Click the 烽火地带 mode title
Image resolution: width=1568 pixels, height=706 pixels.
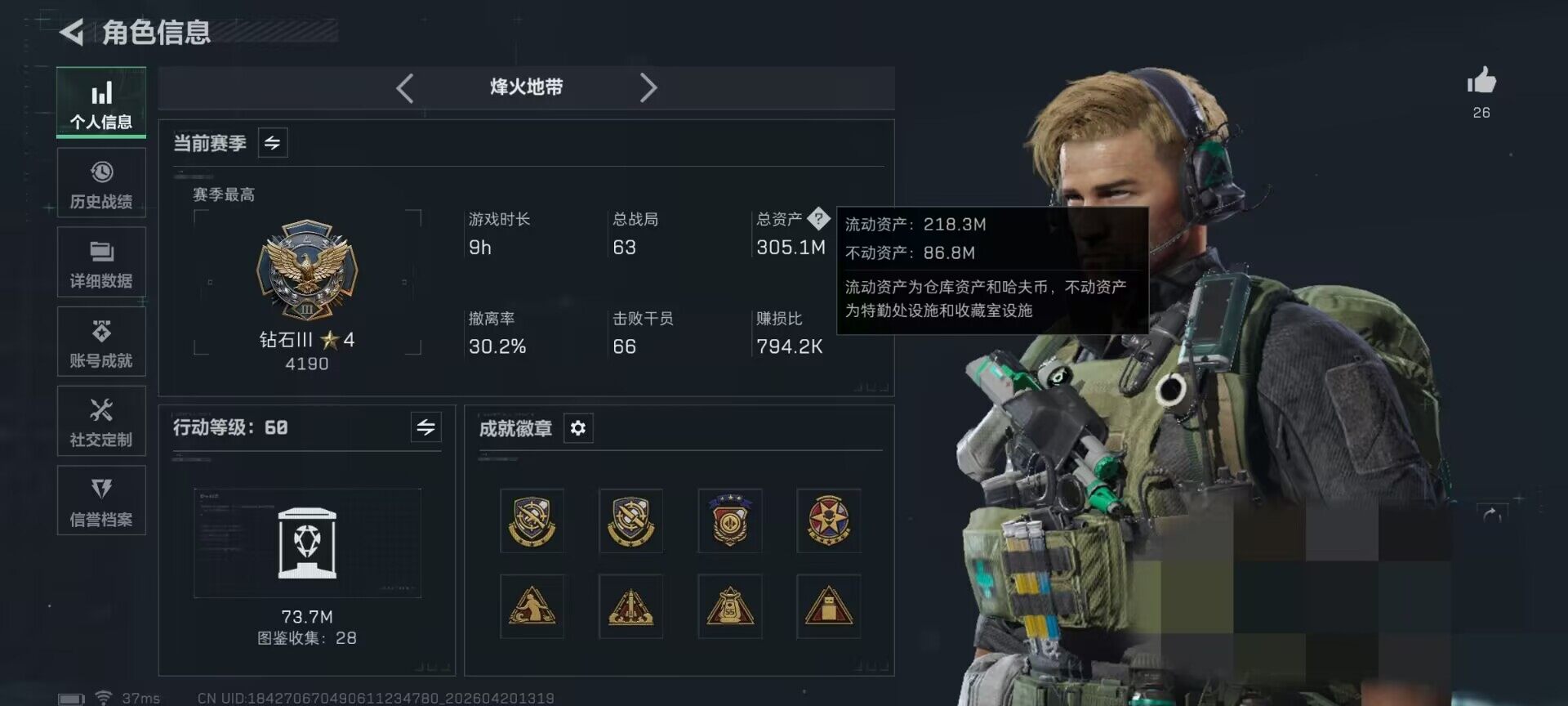coord(526,87)
